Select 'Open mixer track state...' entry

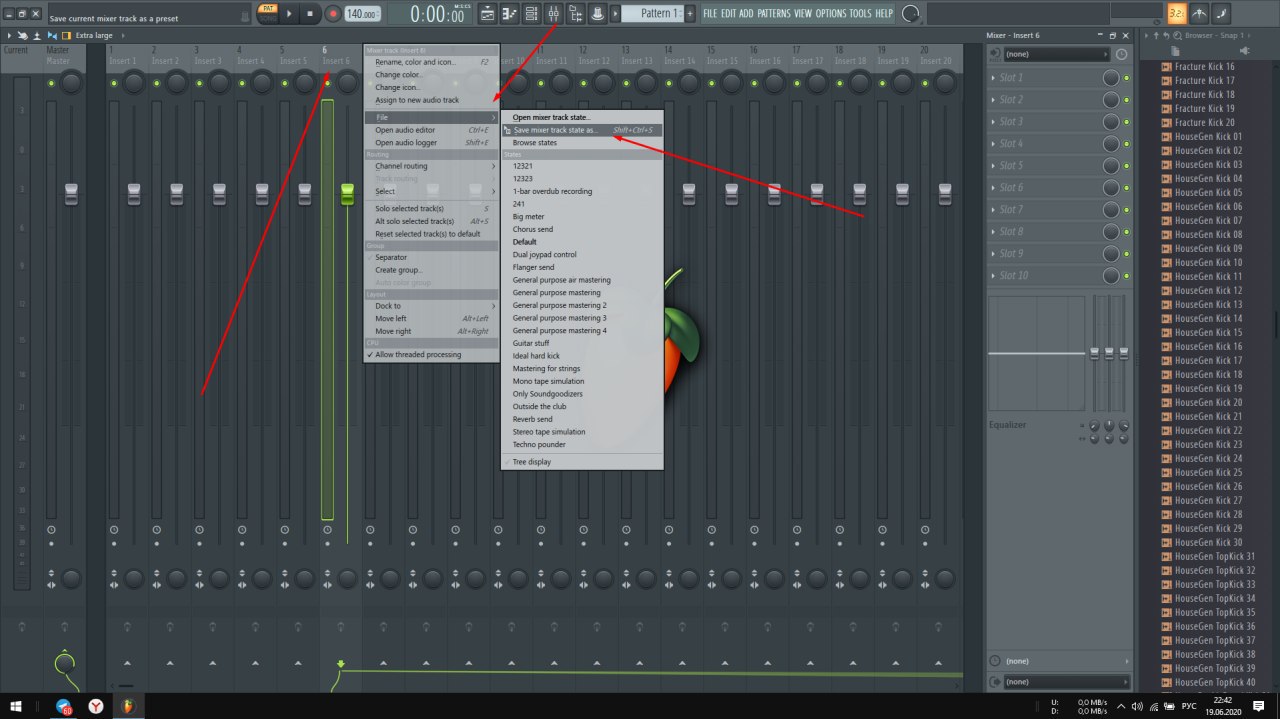(581, 117)
